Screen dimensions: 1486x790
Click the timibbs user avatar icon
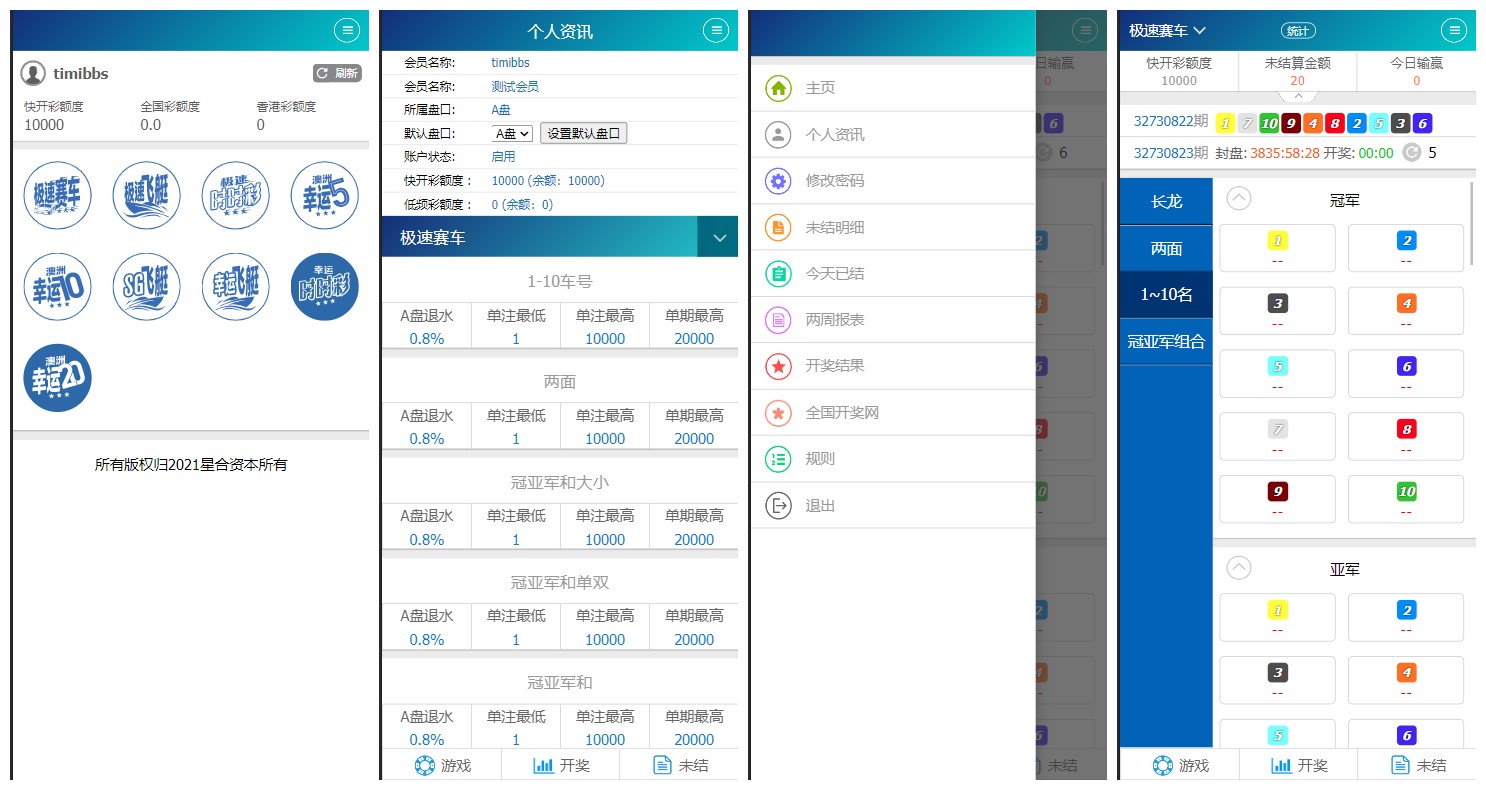click(x=33, y=73)
